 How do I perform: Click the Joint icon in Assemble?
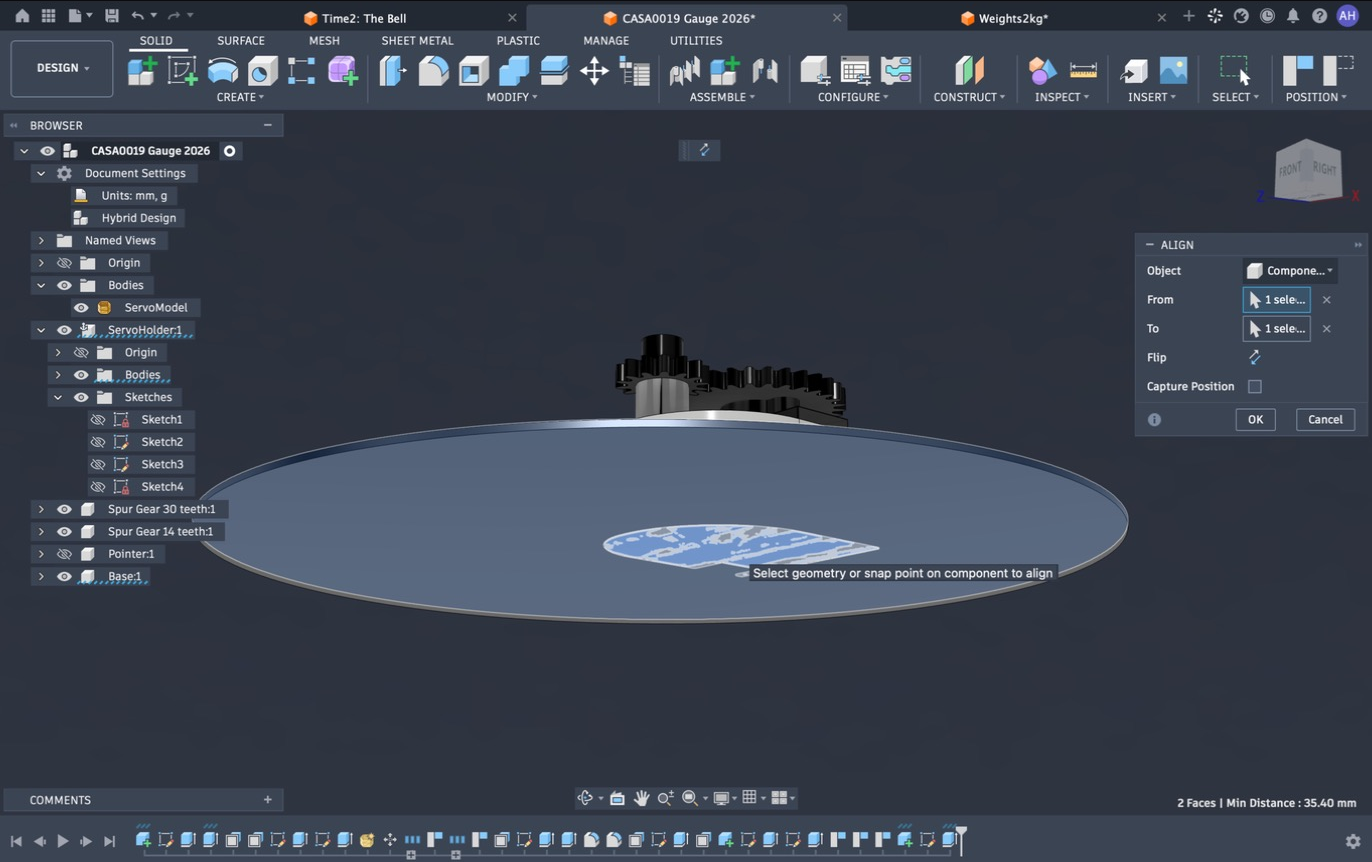(x=765, y=70)
